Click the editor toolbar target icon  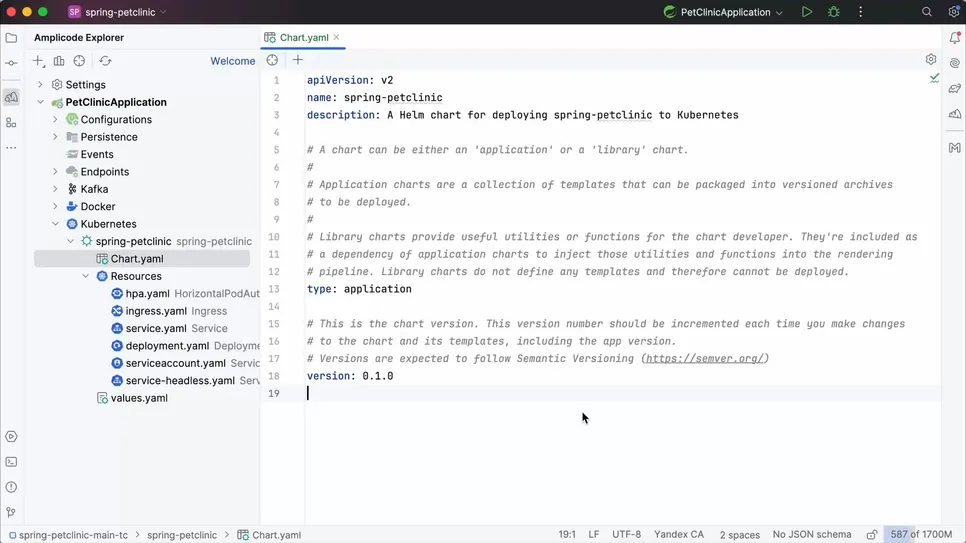[x=272, y=60]
